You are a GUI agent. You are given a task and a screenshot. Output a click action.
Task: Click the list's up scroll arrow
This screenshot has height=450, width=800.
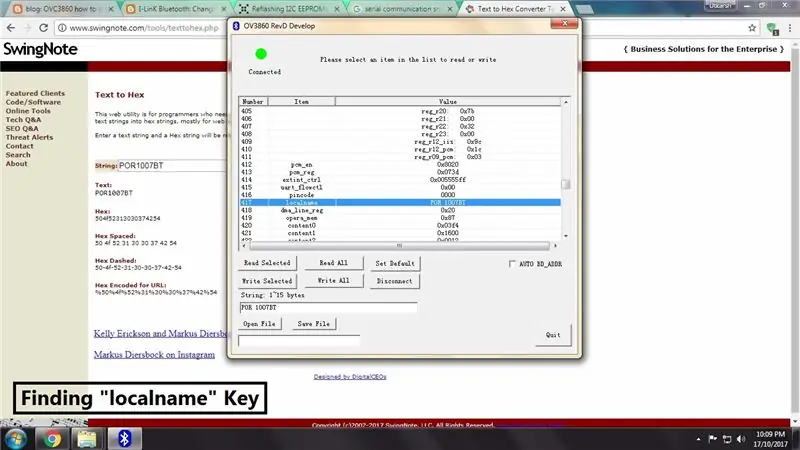[x=566, y=102]
